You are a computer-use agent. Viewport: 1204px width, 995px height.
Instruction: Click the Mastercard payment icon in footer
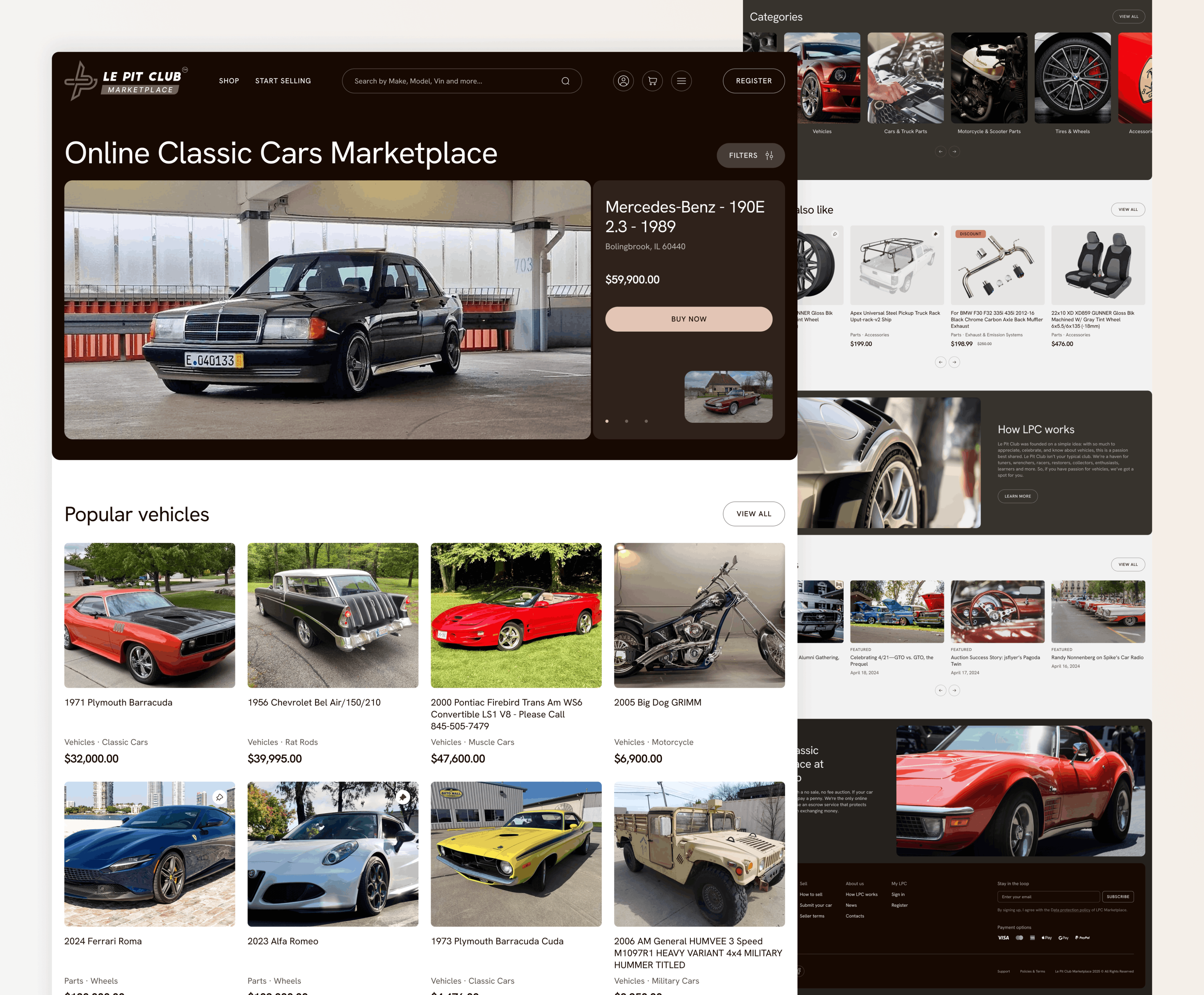click(x=1019, y=938)
